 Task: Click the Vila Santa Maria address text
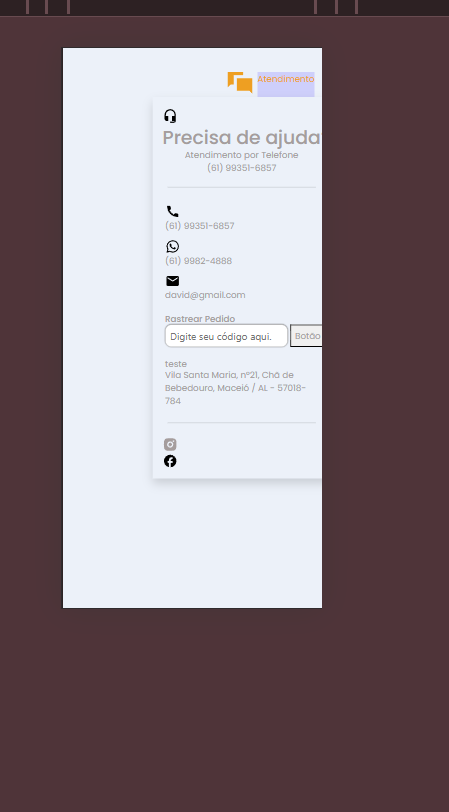(236, 388)
